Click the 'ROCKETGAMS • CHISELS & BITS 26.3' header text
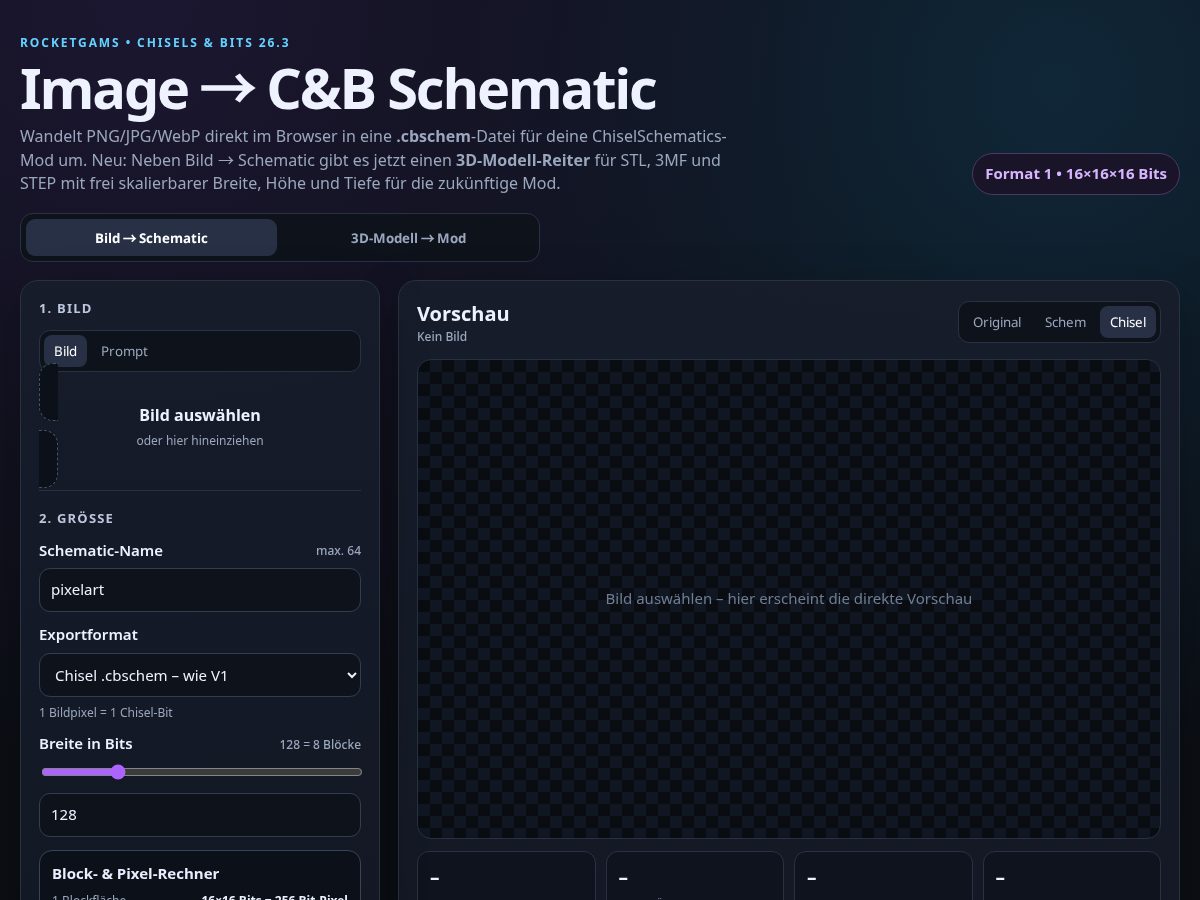The height and width of the screenshot is (900, 1200). point(155,43)
